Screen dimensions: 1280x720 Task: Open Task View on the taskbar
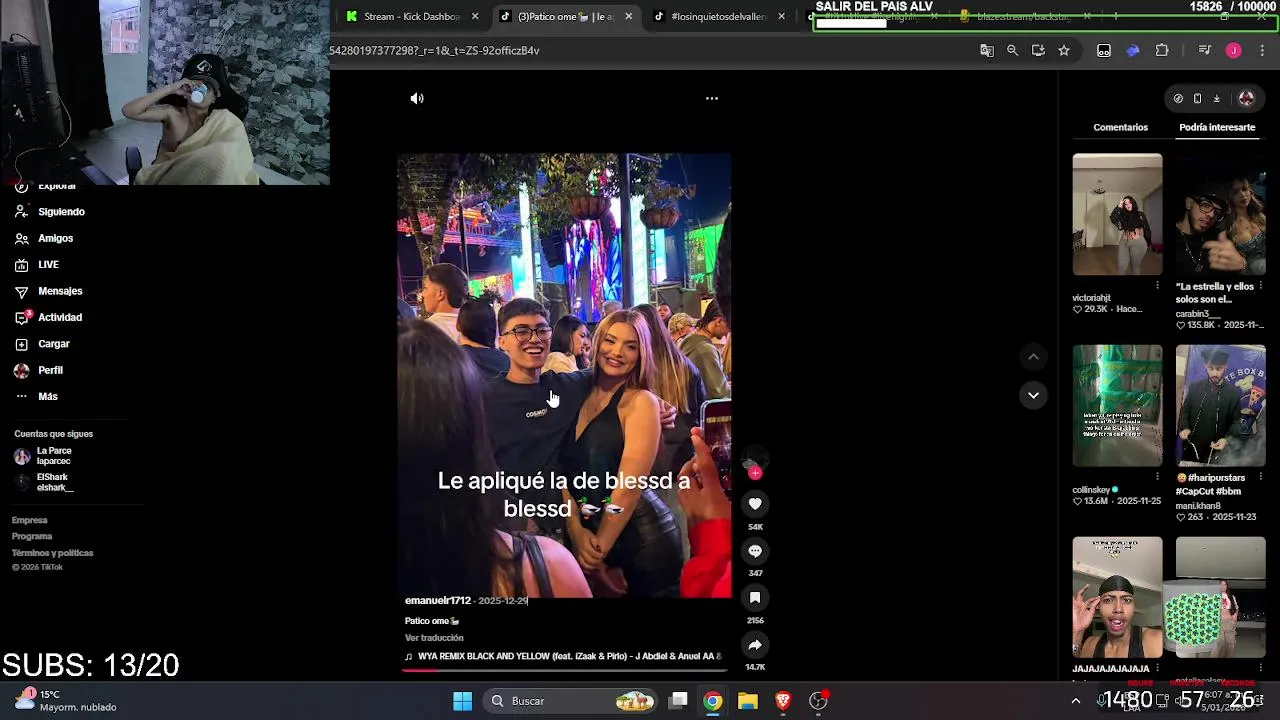[x=678, y=701]
